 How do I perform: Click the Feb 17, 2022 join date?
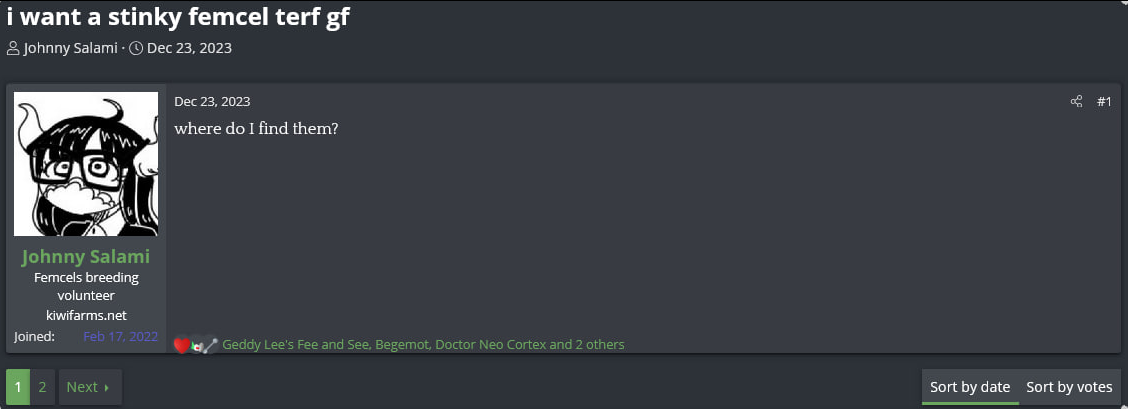coord(121,336)
